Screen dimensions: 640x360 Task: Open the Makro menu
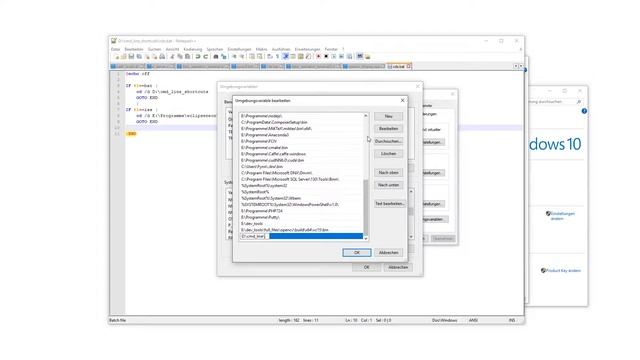[x=262, y=49]
